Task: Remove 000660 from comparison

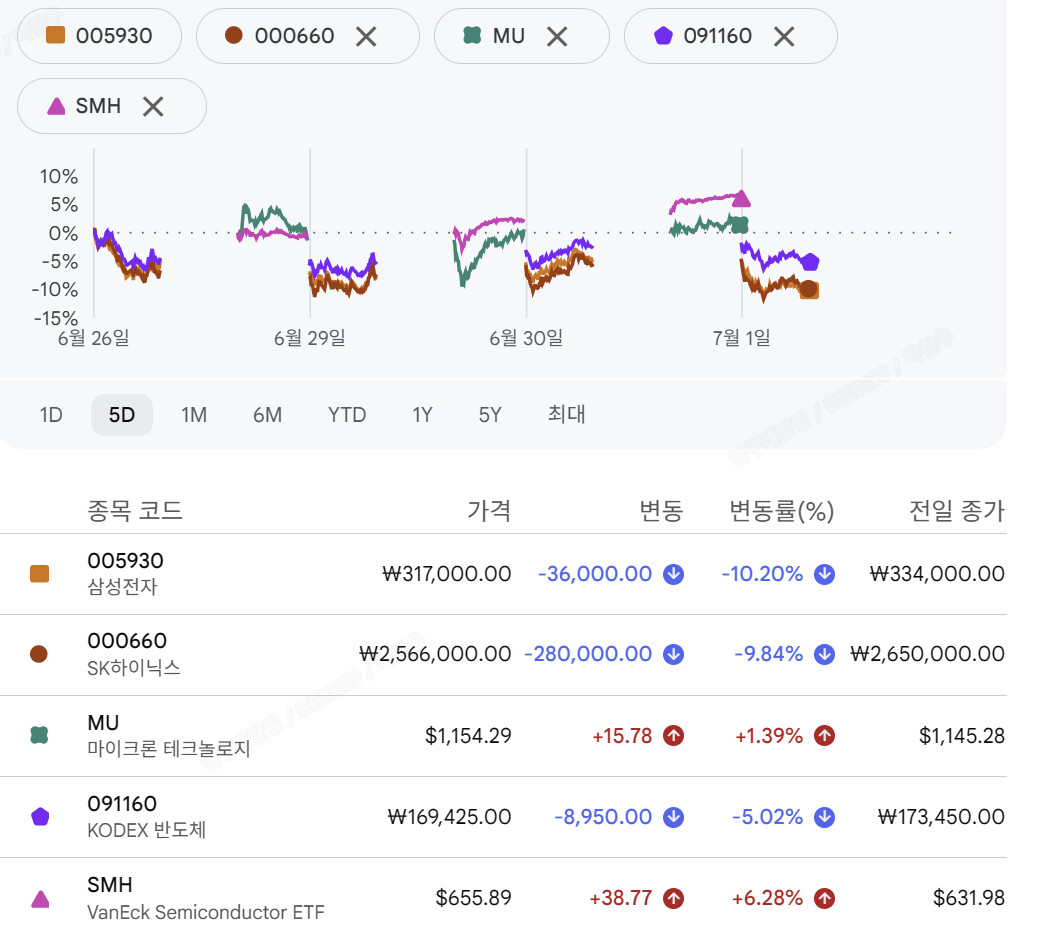Action: [x=366, y=36]
